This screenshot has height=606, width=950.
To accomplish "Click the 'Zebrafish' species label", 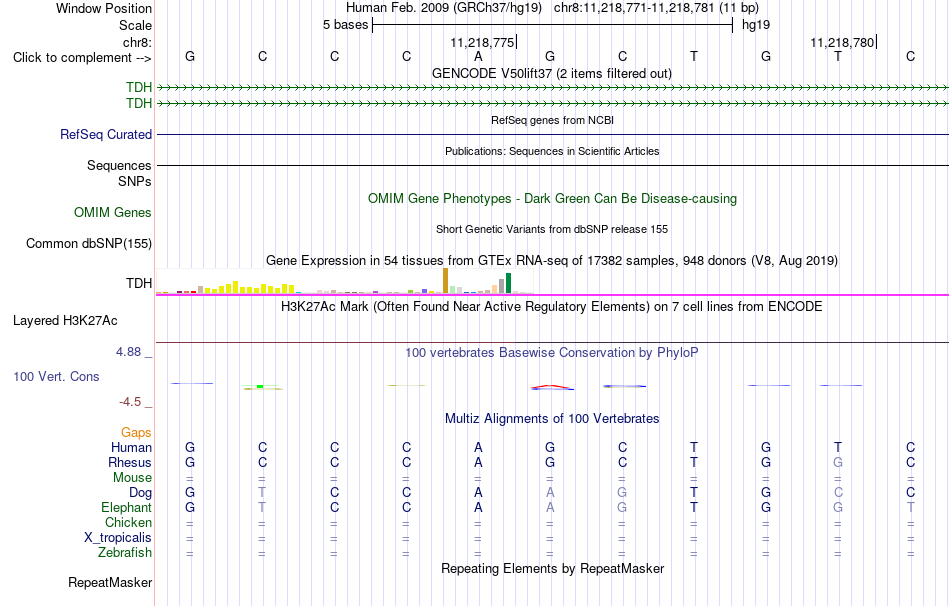I will 125,553.
